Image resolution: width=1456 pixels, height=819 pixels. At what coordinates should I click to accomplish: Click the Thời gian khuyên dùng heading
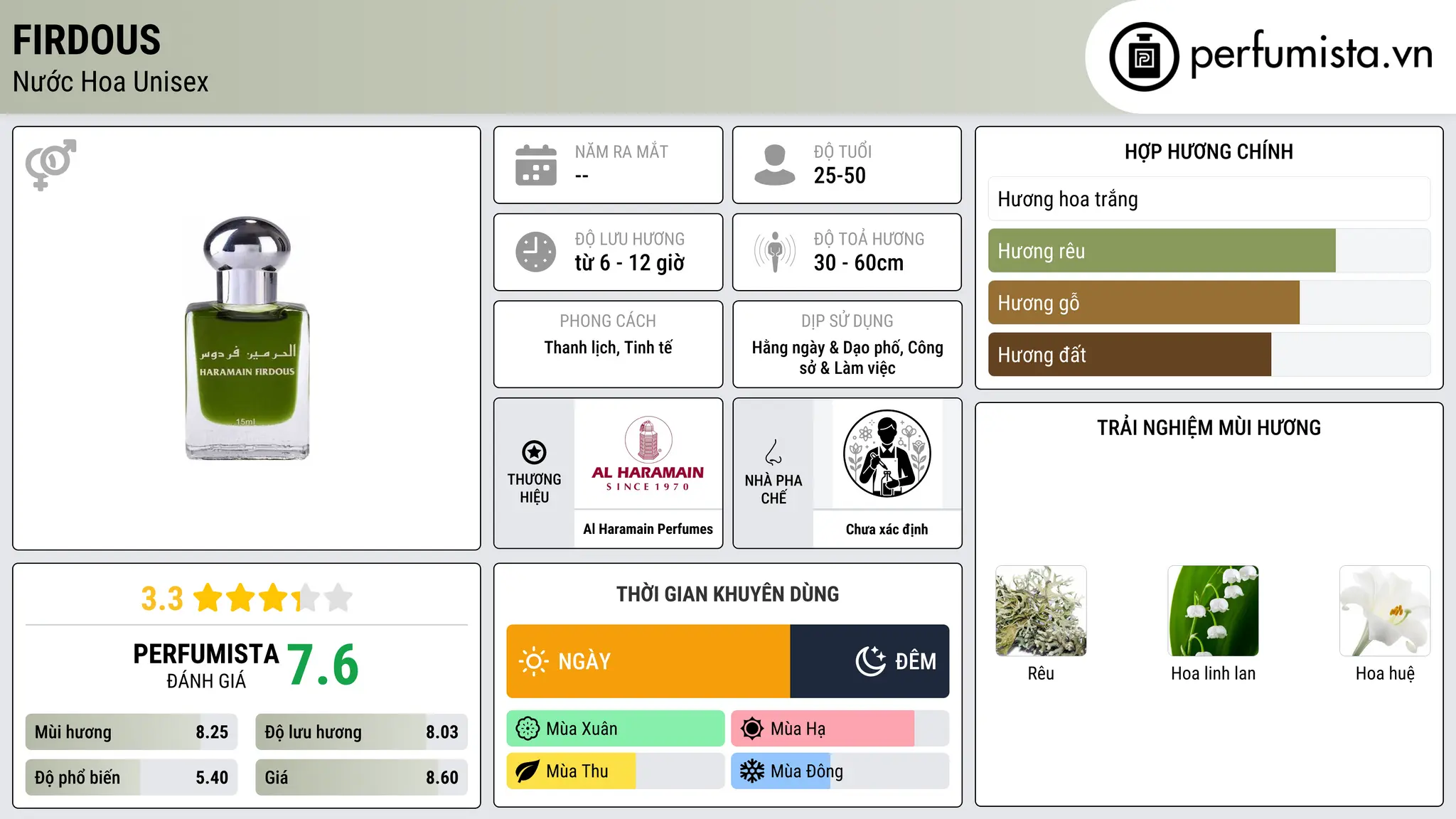tap(727, 594)
